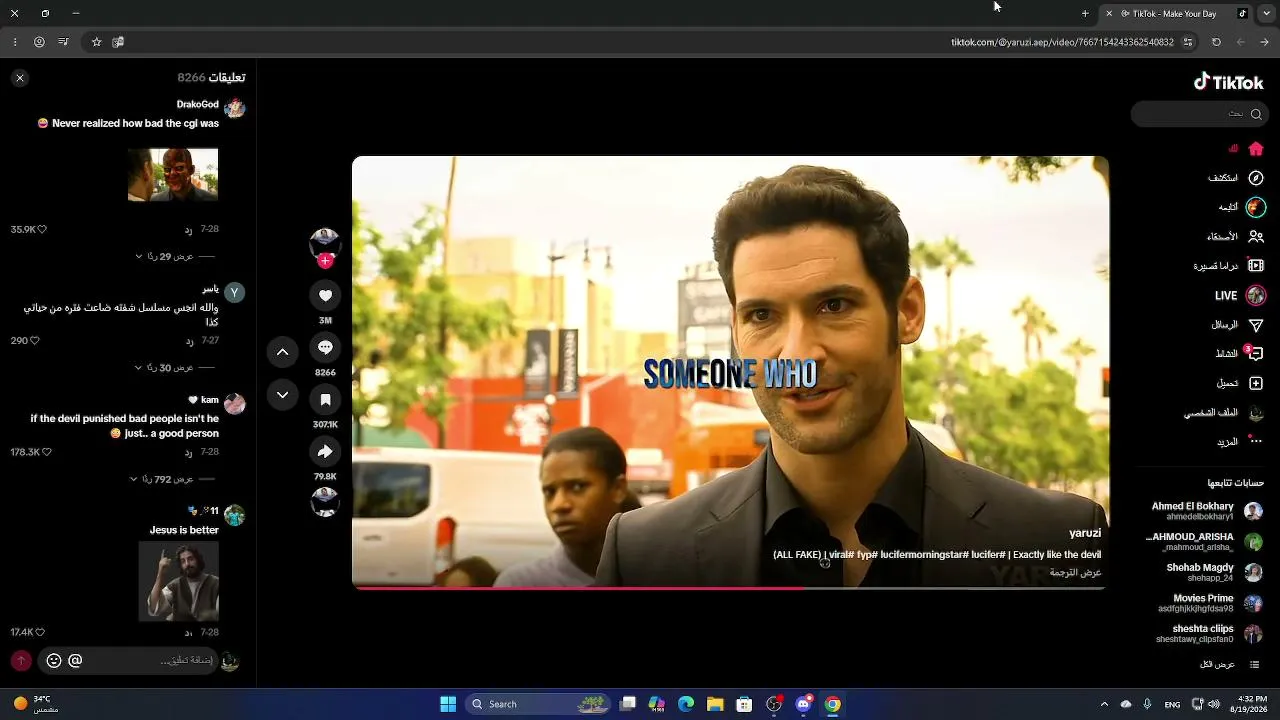Image resolution: width=1280 pixels, height=720 pixels.
Task: Open the Upload plus icon in sidebar
Action: (1256, 384)
